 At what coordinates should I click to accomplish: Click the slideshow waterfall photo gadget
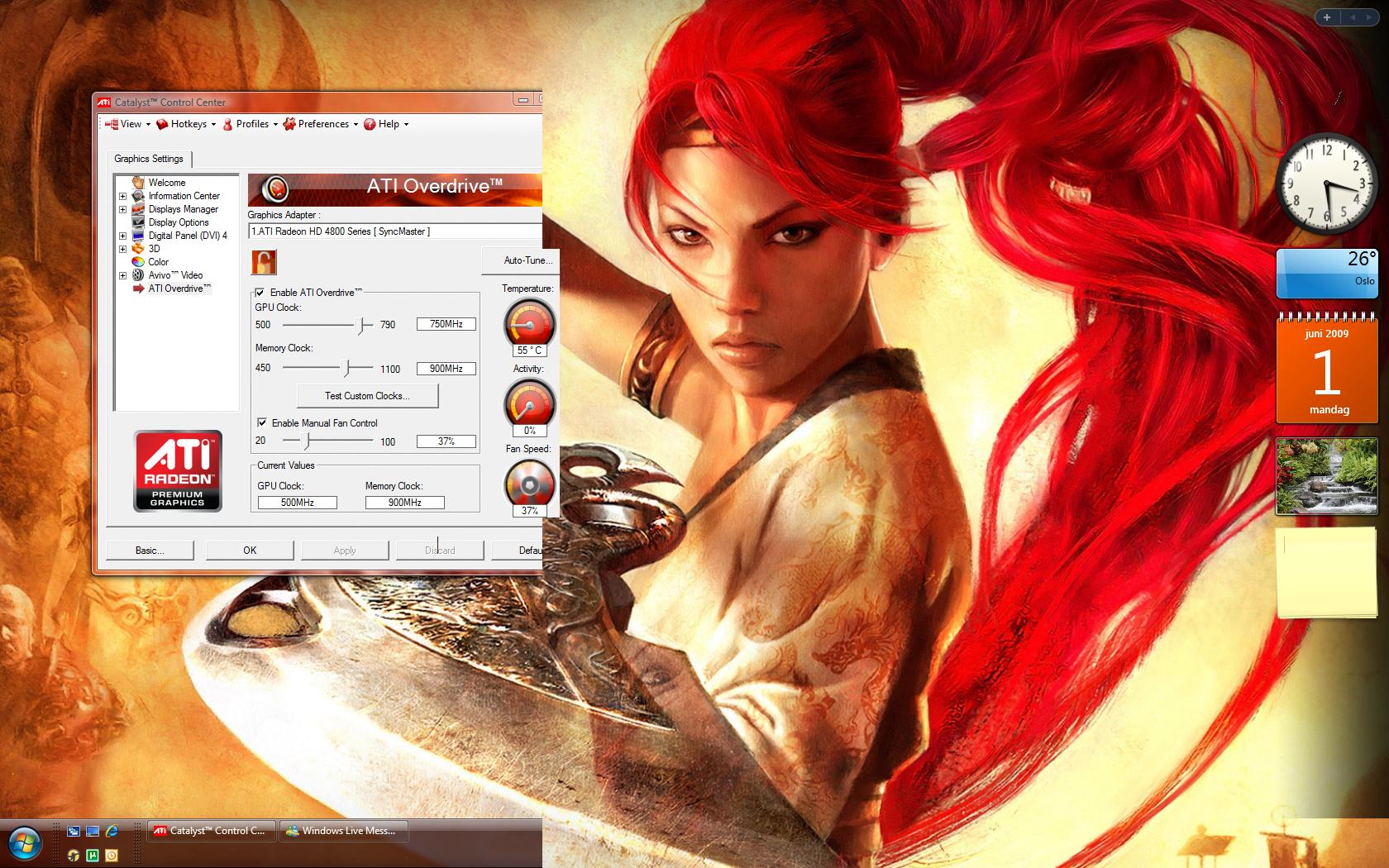click(1327, 476)
